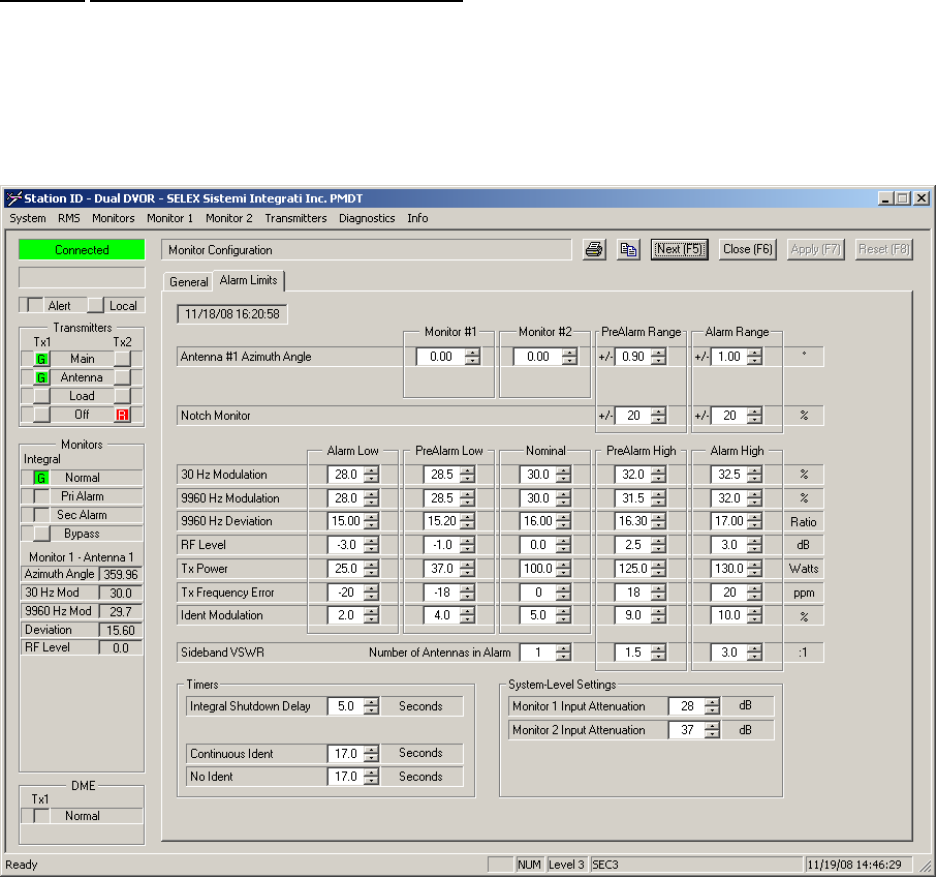Adjust the Azimuth PreAlarm Range 0.90 spinner
The width and height of the screenshot is (936, 877).
tap(658, 356)
